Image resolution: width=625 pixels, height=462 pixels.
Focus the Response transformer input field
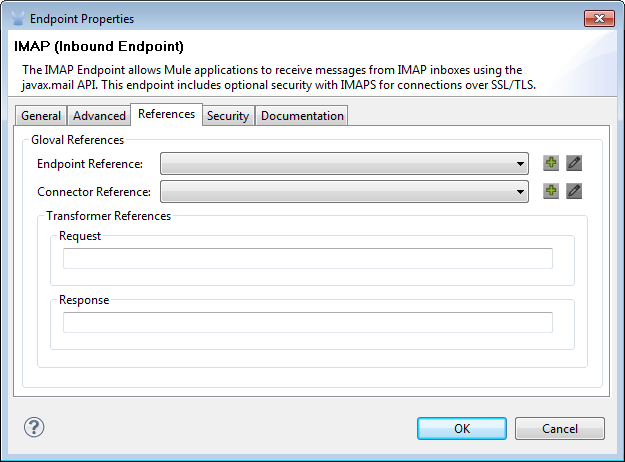point(308,322)
